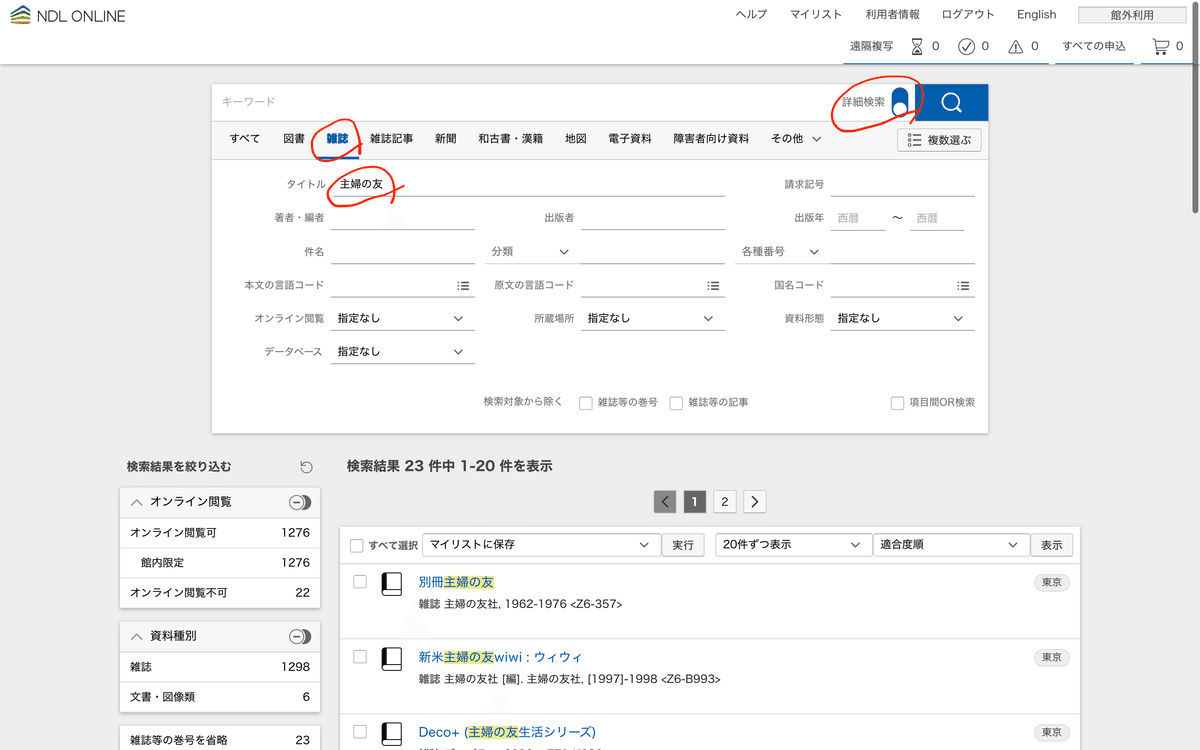Check the 雑誌等の巻号 exclusion checkbox
The width and height of the screenshot is (1200, 750).
(x=586, y=403)
